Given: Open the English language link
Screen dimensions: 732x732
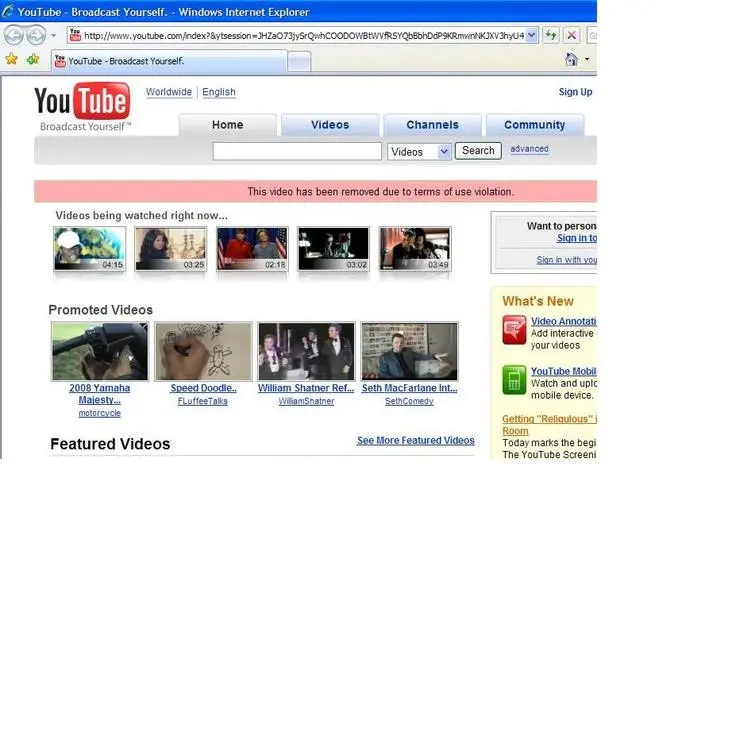Looking at the screenshot, I should pos(219,92).
